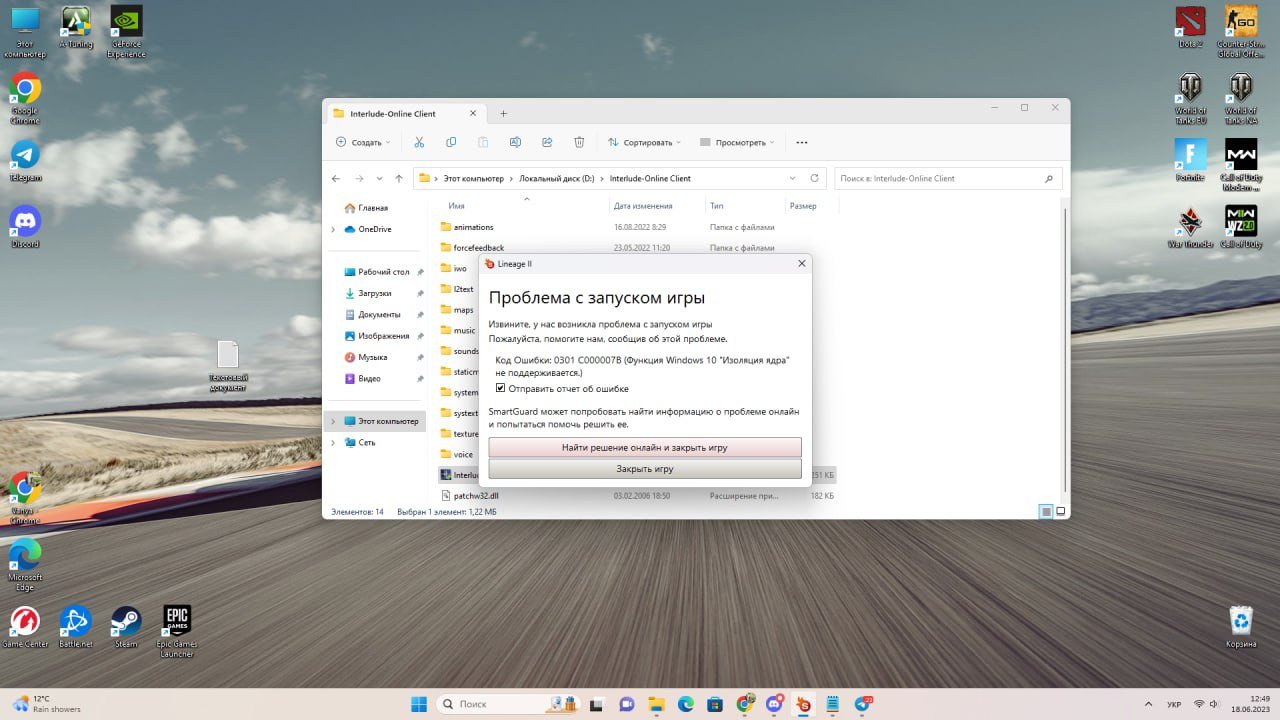Select the Recycle Bin desktop icon
The height and width of the screenshot is (720, 1280).
[x=1241, y=626]
